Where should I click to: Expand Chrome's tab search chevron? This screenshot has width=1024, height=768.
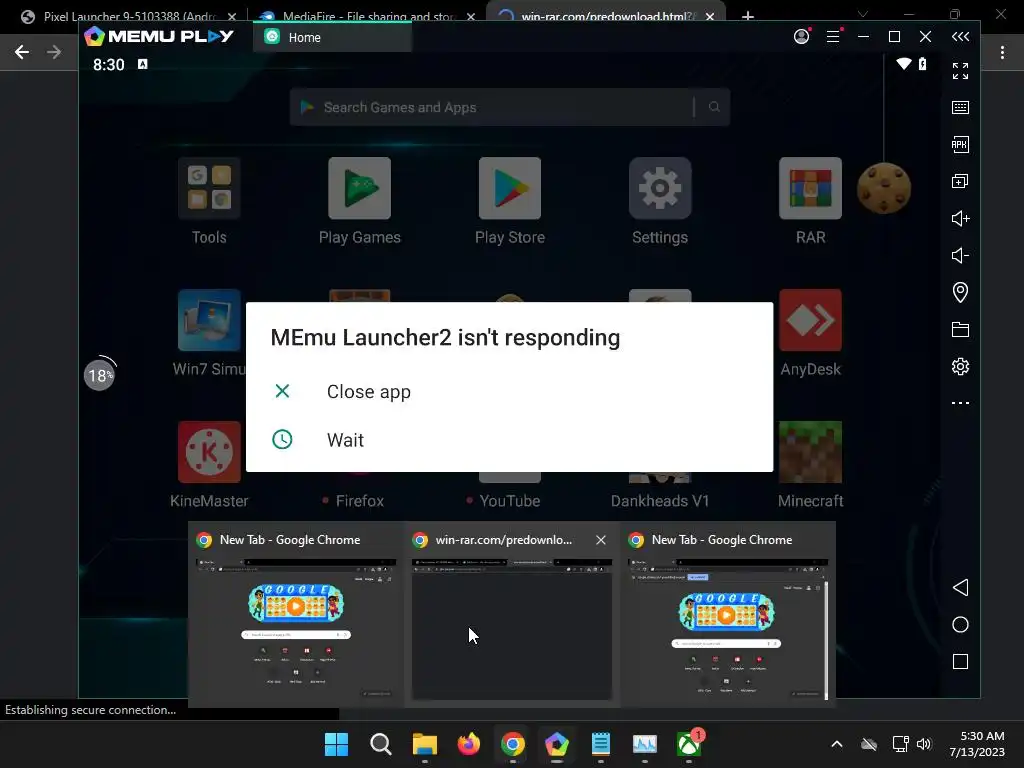(863, 14)
